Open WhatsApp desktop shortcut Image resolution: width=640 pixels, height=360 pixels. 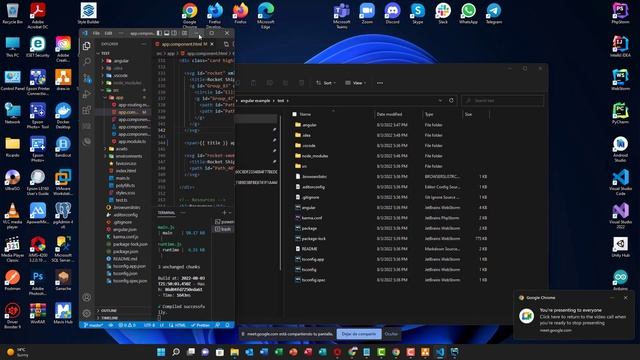pos(468,13)
